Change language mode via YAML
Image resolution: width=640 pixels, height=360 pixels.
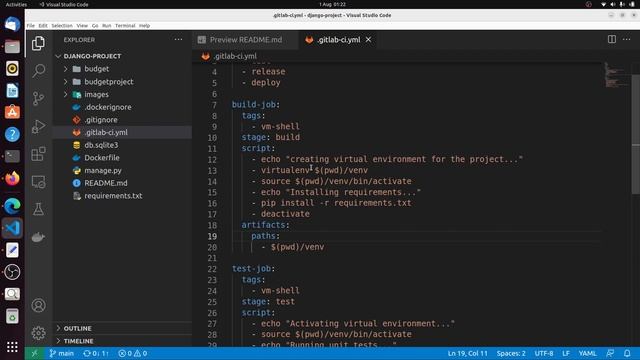point(587,353)
